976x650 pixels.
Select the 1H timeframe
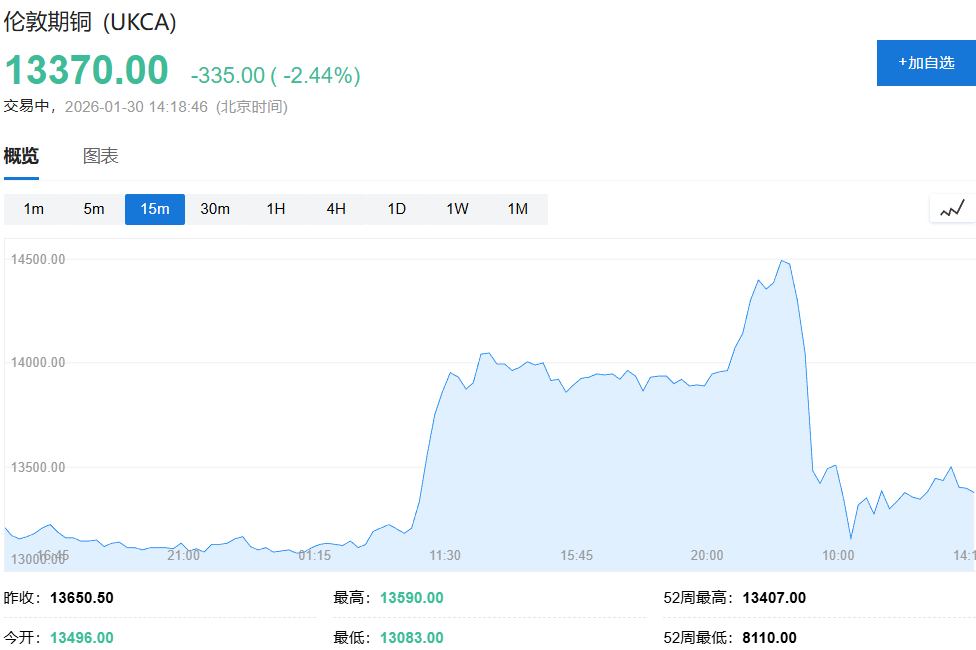click(x=275, y=209)
